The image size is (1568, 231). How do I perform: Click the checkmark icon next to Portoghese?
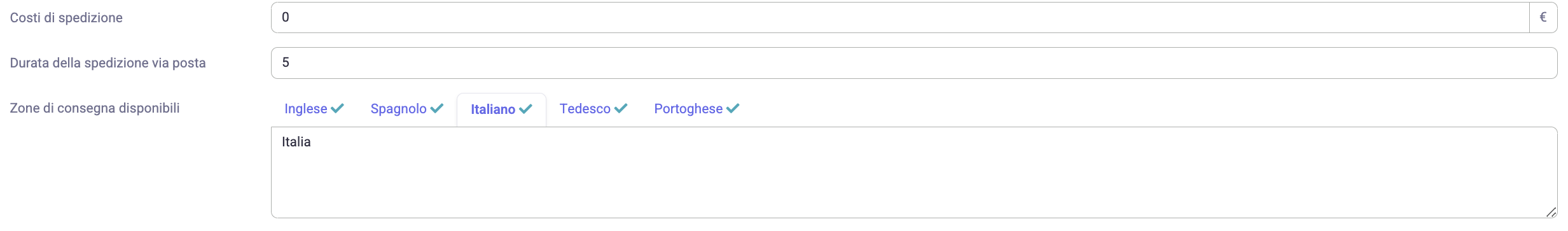pos(733,108)
